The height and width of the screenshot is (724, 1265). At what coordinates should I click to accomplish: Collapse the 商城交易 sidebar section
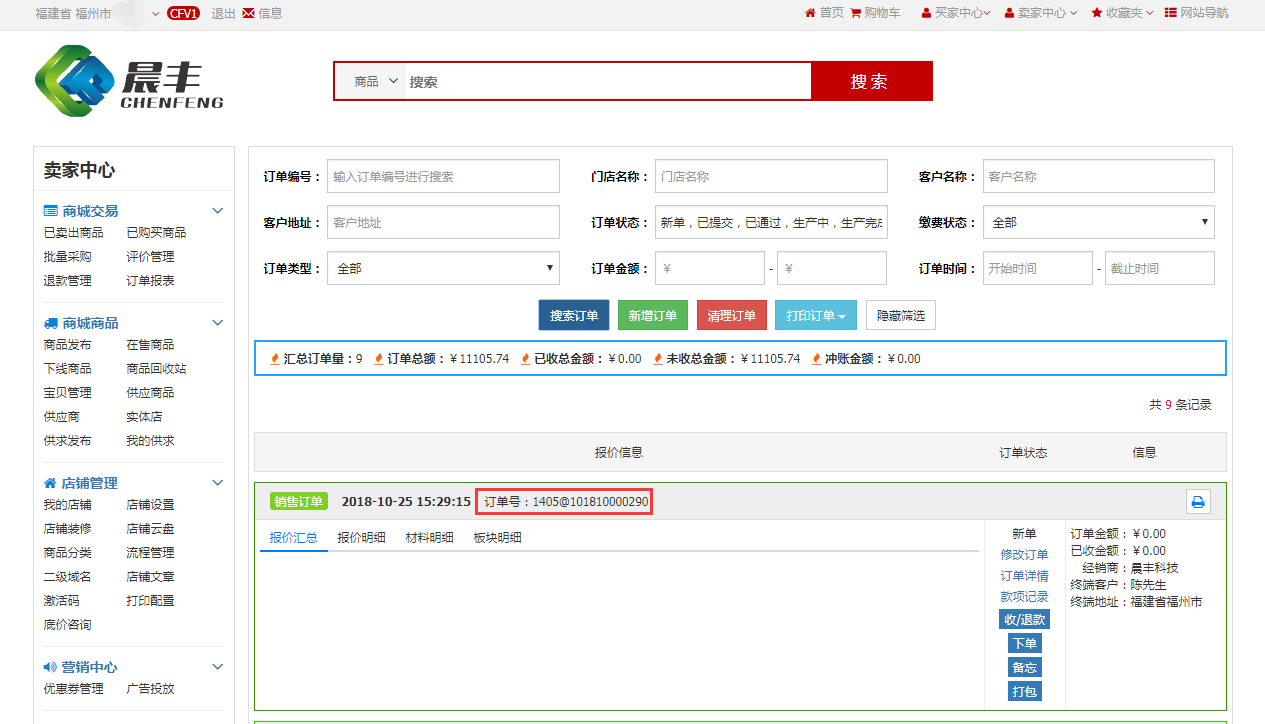pyautogui.click(x=217, y=211)
